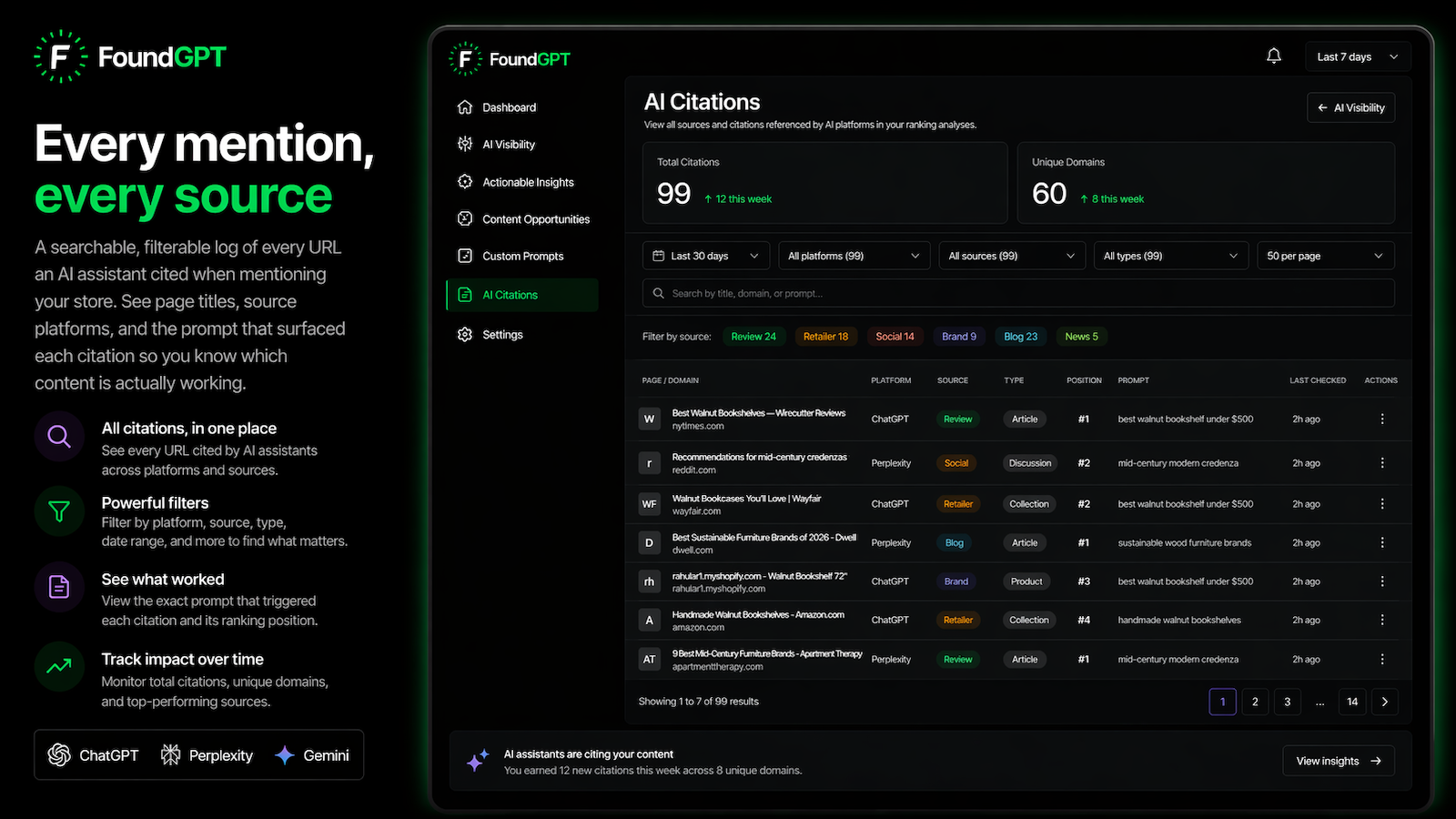Image resolution: width=1456 pixels, height=819 pixels.
Task: Click the citations search field
Action: pyautogui.click(x=1018, y=293)
